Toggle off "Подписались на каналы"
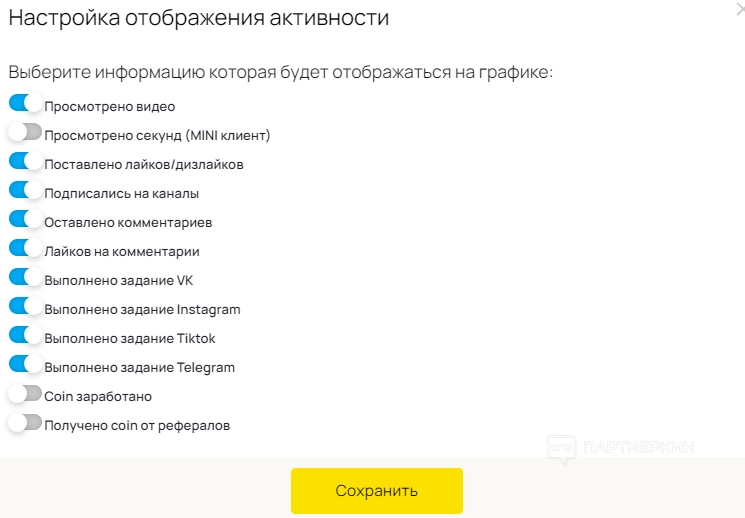Viewport: 745px width, 518px height. pyautogui.click(x=25, y=190)
